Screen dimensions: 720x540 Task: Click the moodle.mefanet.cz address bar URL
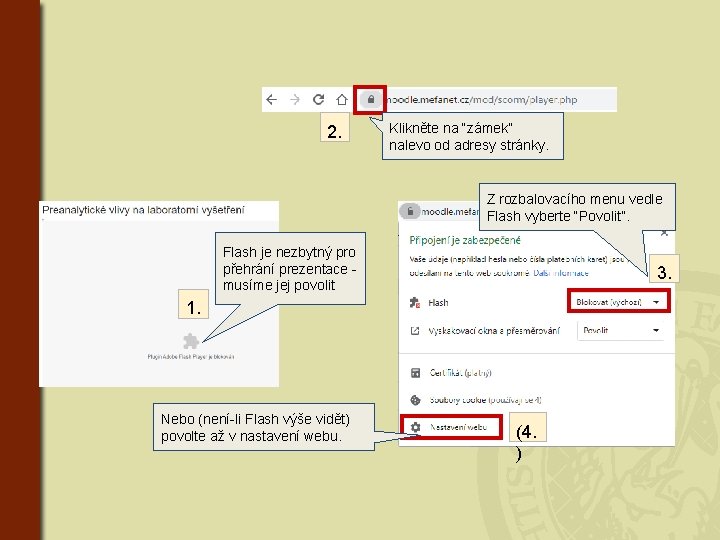click(x=481, y=100)
